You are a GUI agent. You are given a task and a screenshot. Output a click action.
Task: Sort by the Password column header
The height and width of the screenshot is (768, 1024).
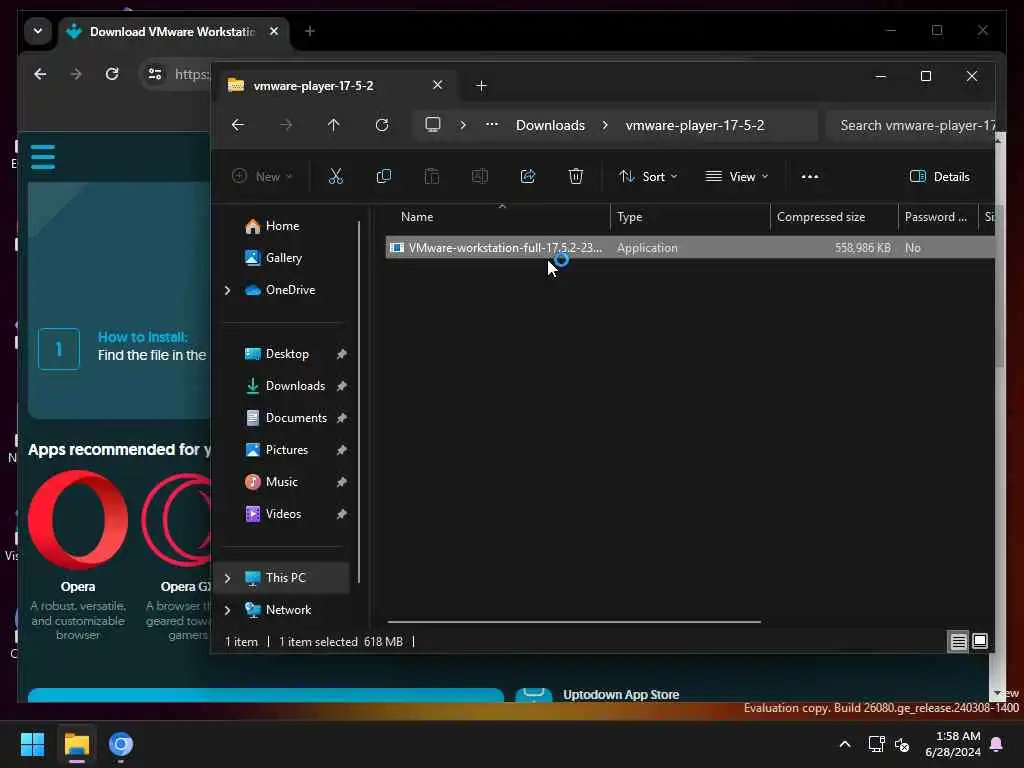click(x=938, y=217)
